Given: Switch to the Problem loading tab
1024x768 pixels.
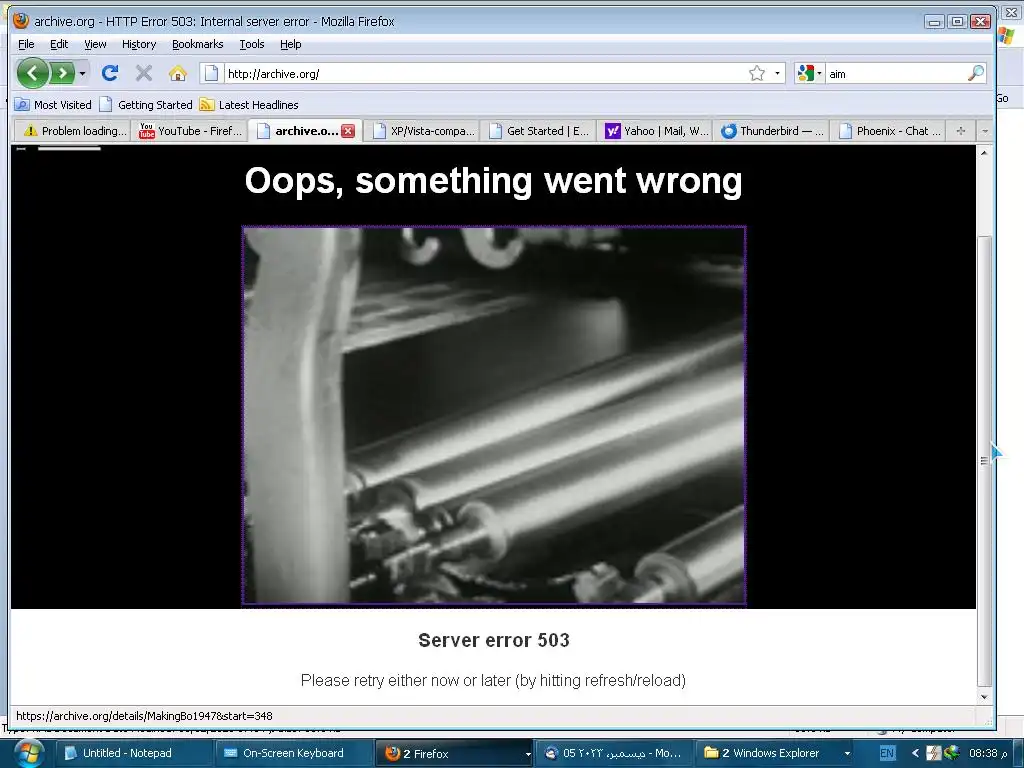Looking at the screenshot, I should (73, 131).
